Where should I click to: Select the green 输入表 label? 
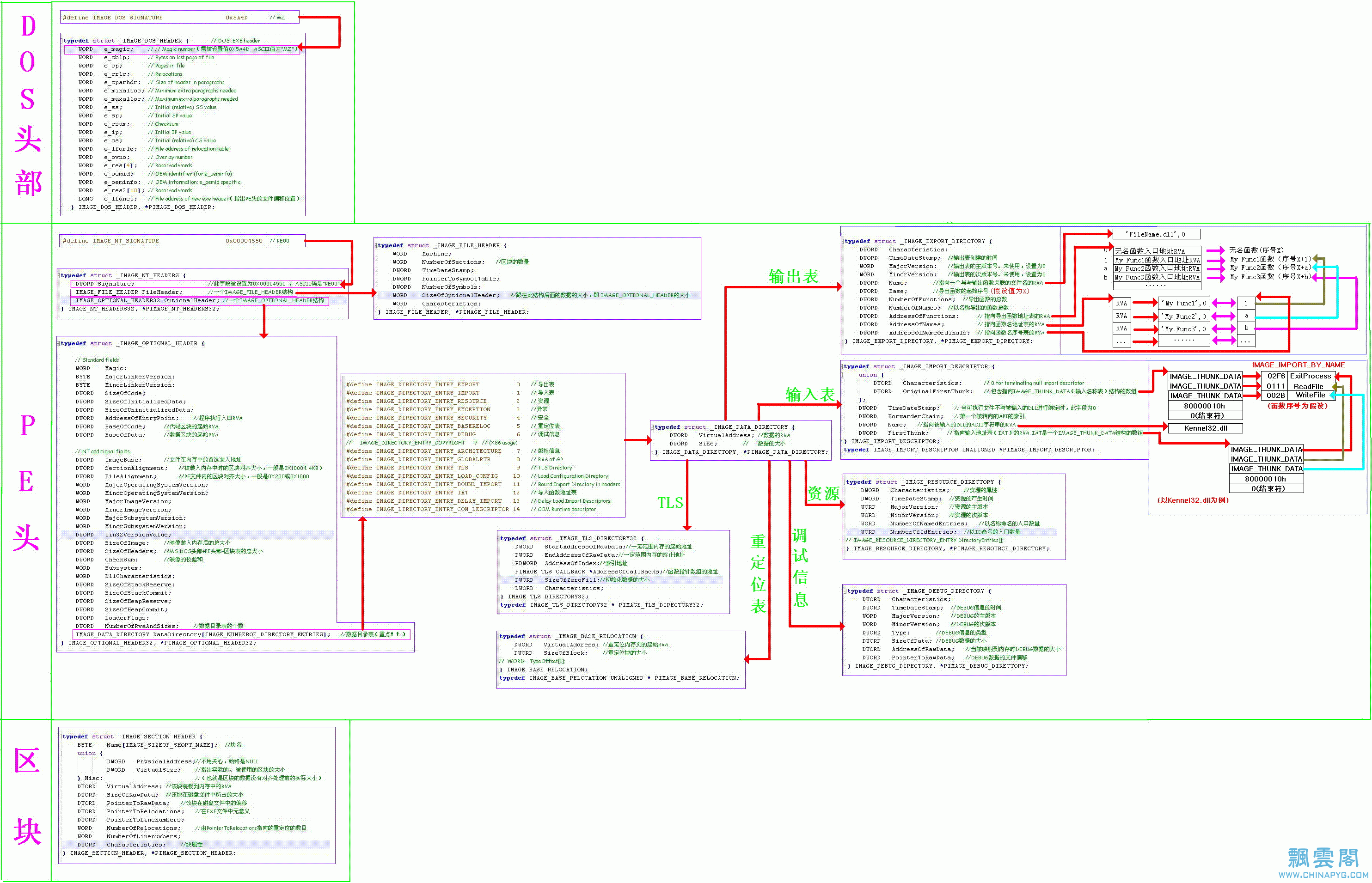(810, 395)
